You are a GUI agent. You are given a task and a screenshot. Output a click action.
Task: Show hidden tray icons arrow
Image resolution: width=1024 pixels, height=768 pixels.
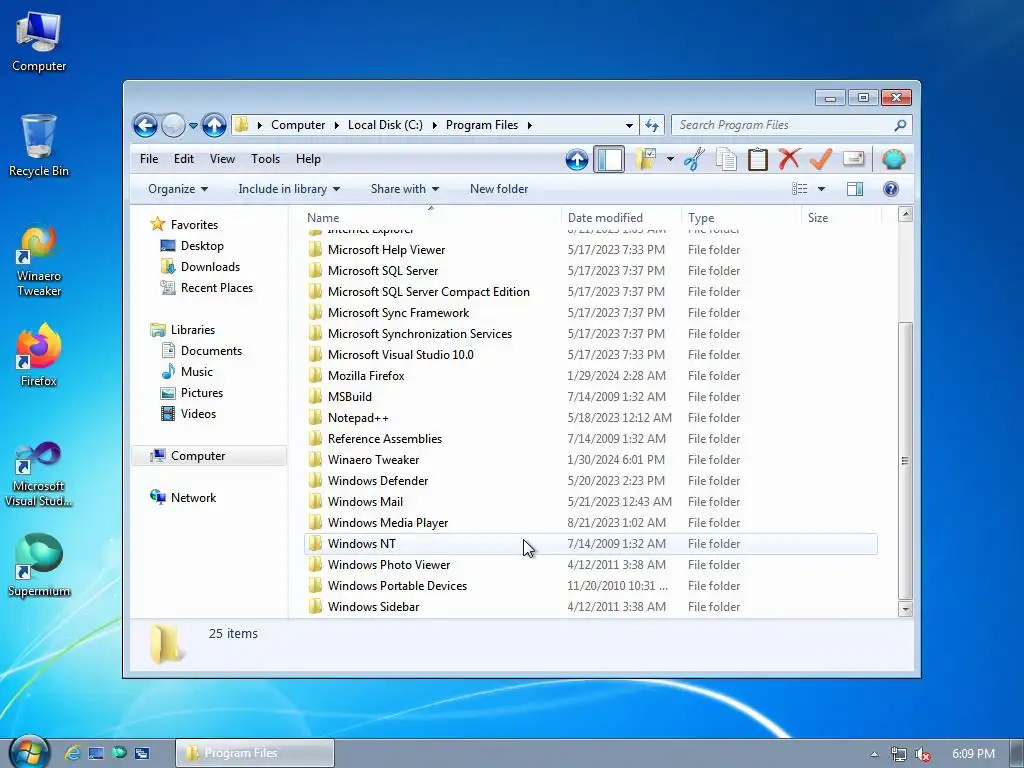pyautogui.click(x=874, y=754)
